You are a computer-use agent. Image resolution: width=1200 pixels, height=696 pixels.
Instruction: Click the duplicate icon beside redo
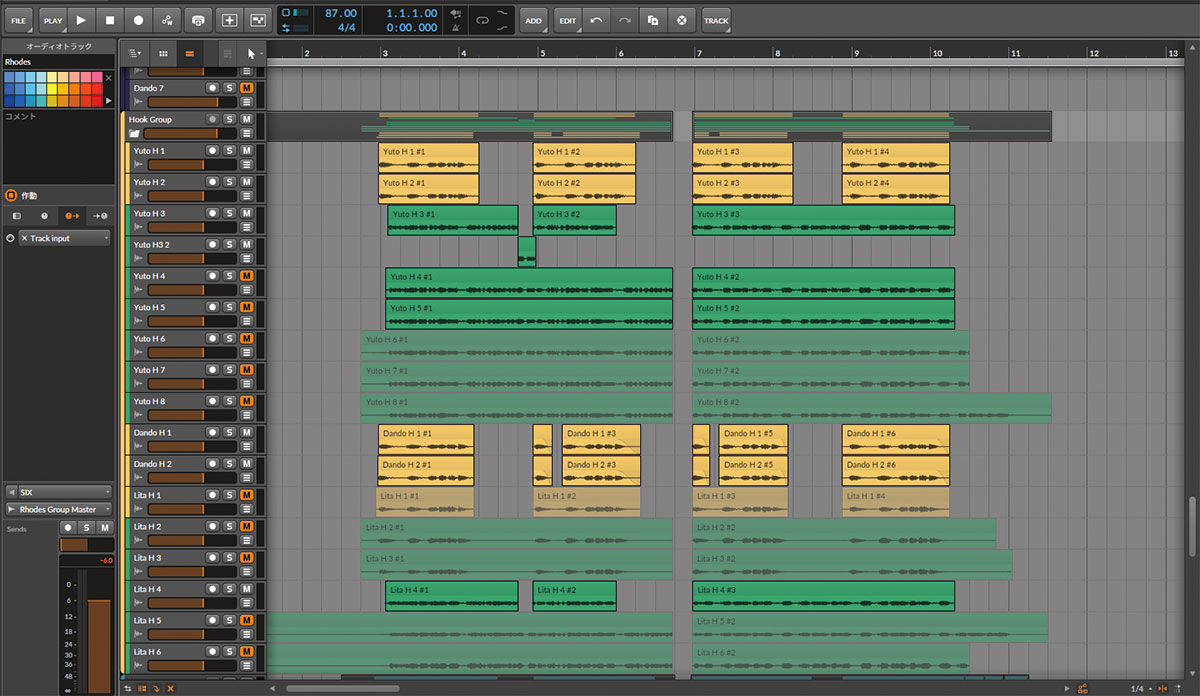point(653,19)
